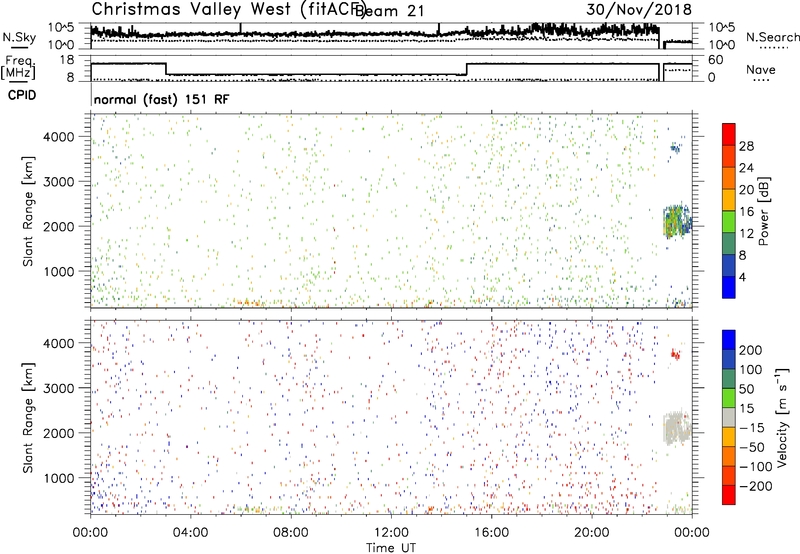Click the '12:00' time axis tick label
Screen dimensions: 800x554
click(x=391, y=533)
